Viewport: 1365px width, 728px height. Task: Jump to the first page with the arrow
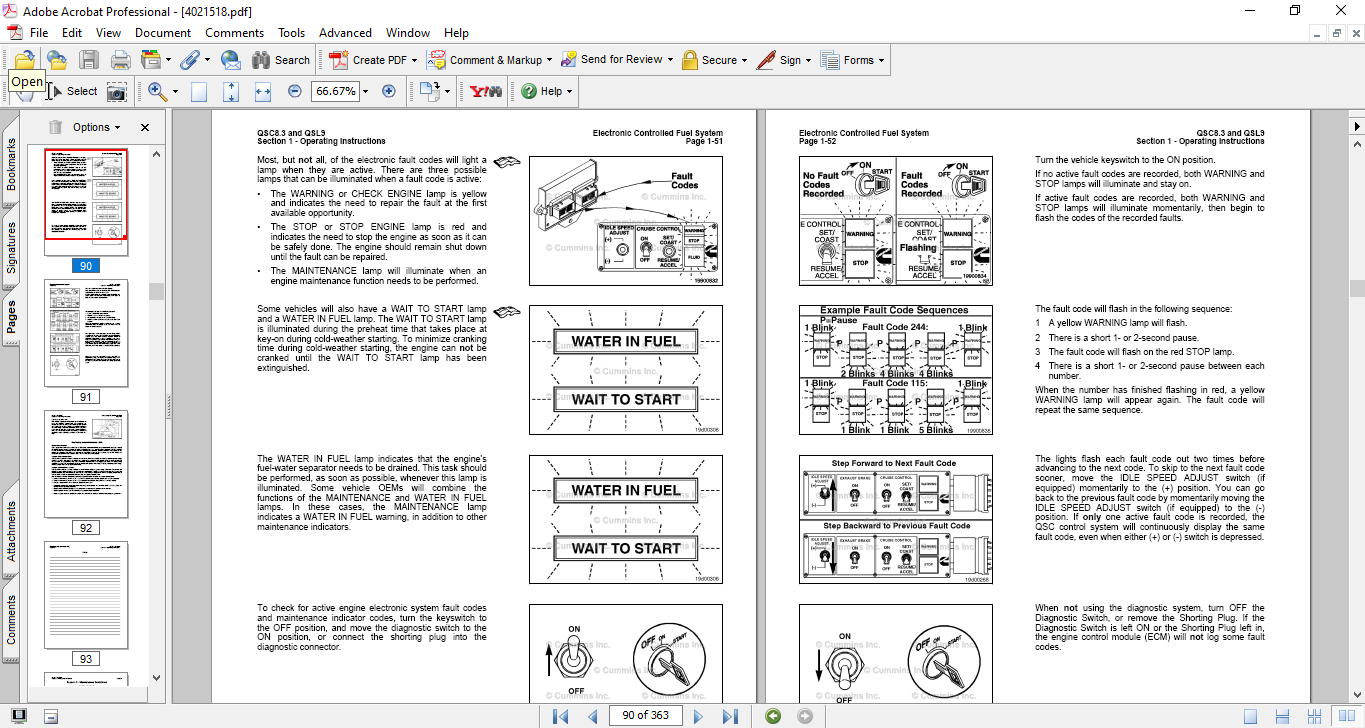[x=561, y=716]
